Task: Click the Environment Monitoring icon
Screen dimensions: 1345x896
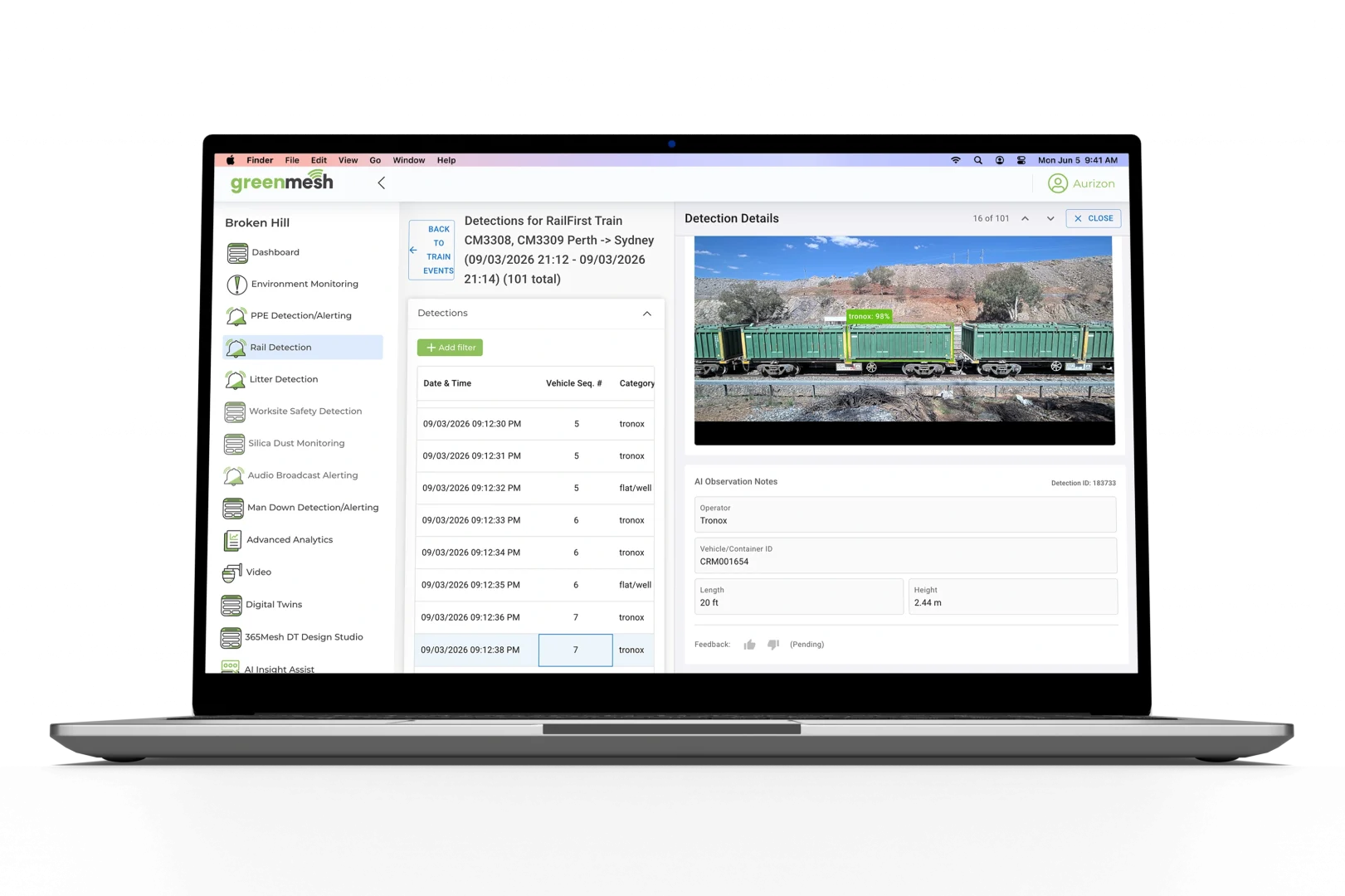Action: (x=236, y=285)
